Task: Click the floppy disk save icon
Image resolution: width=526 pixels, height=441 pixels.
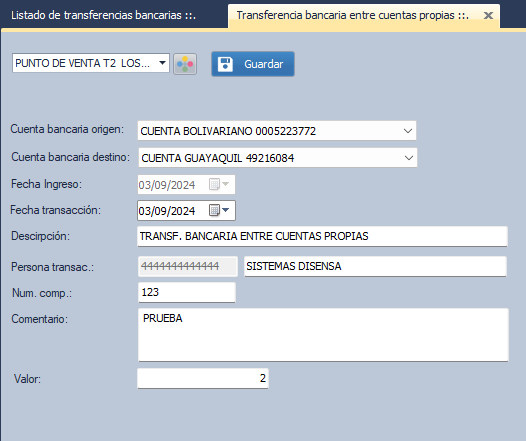Action: (225, 64)
